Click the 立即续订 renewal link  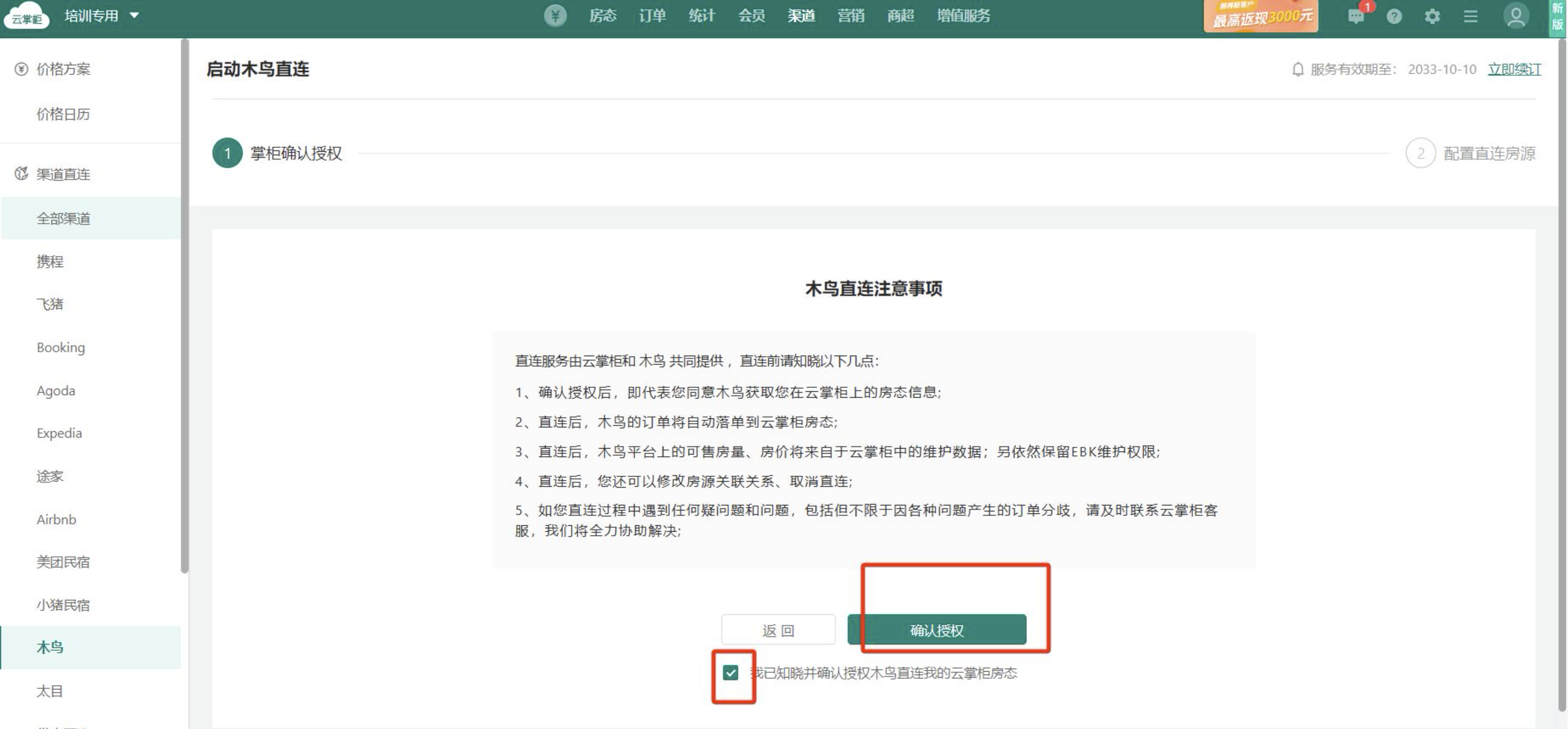tap(1514, 69)
